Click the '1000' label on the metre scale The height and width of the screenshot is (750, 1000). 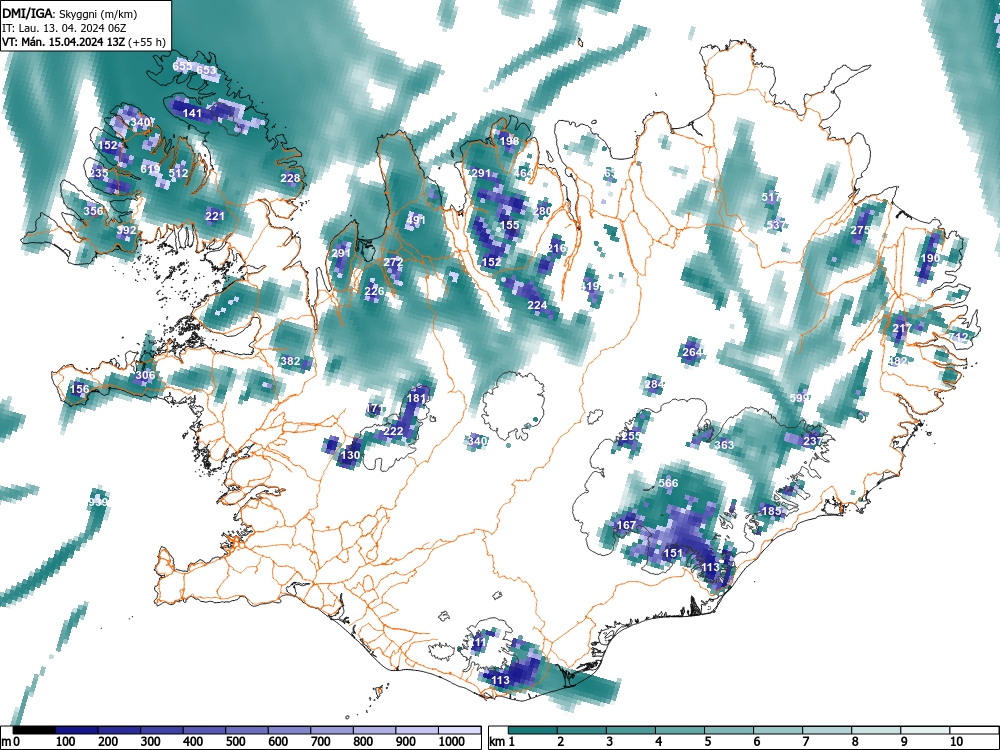tap(452, 742)
